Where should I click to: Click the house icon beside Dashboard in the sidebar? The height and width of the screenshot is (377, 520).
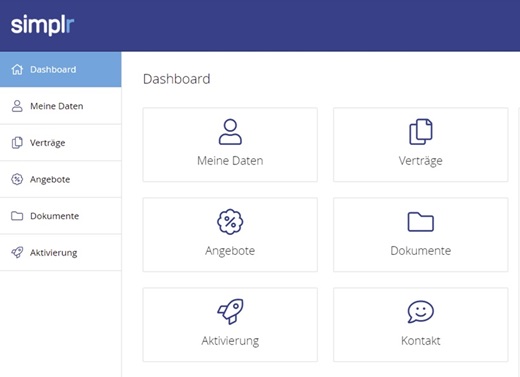tap(17, 69)
